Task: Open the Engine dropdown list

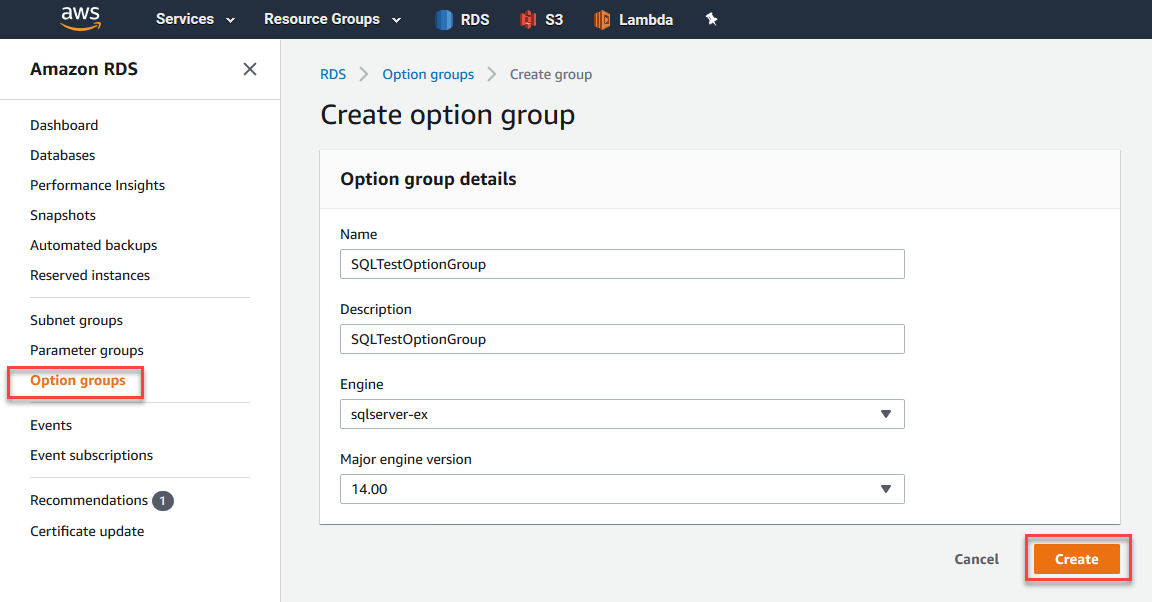Action: pyautogui.click(x=622, y=414)
